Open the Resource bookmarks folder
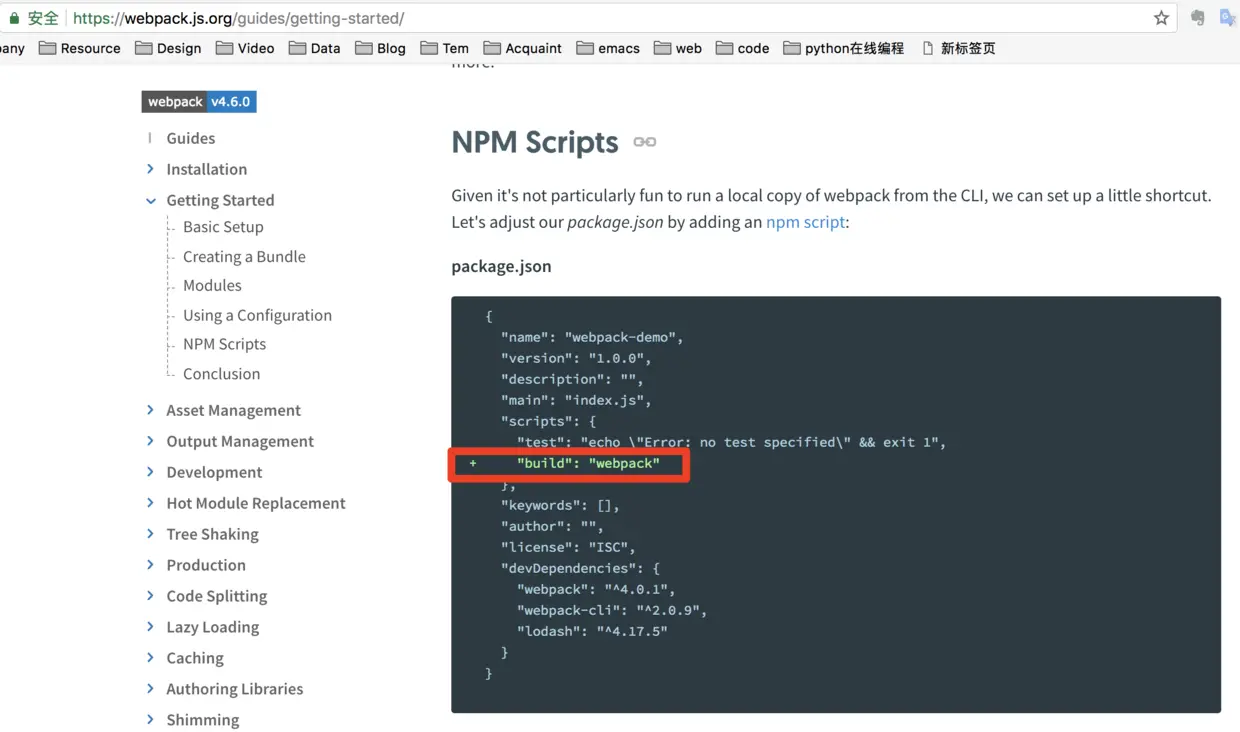Image resolution: width=1240 pixels, height=732 pixels. 79,47
